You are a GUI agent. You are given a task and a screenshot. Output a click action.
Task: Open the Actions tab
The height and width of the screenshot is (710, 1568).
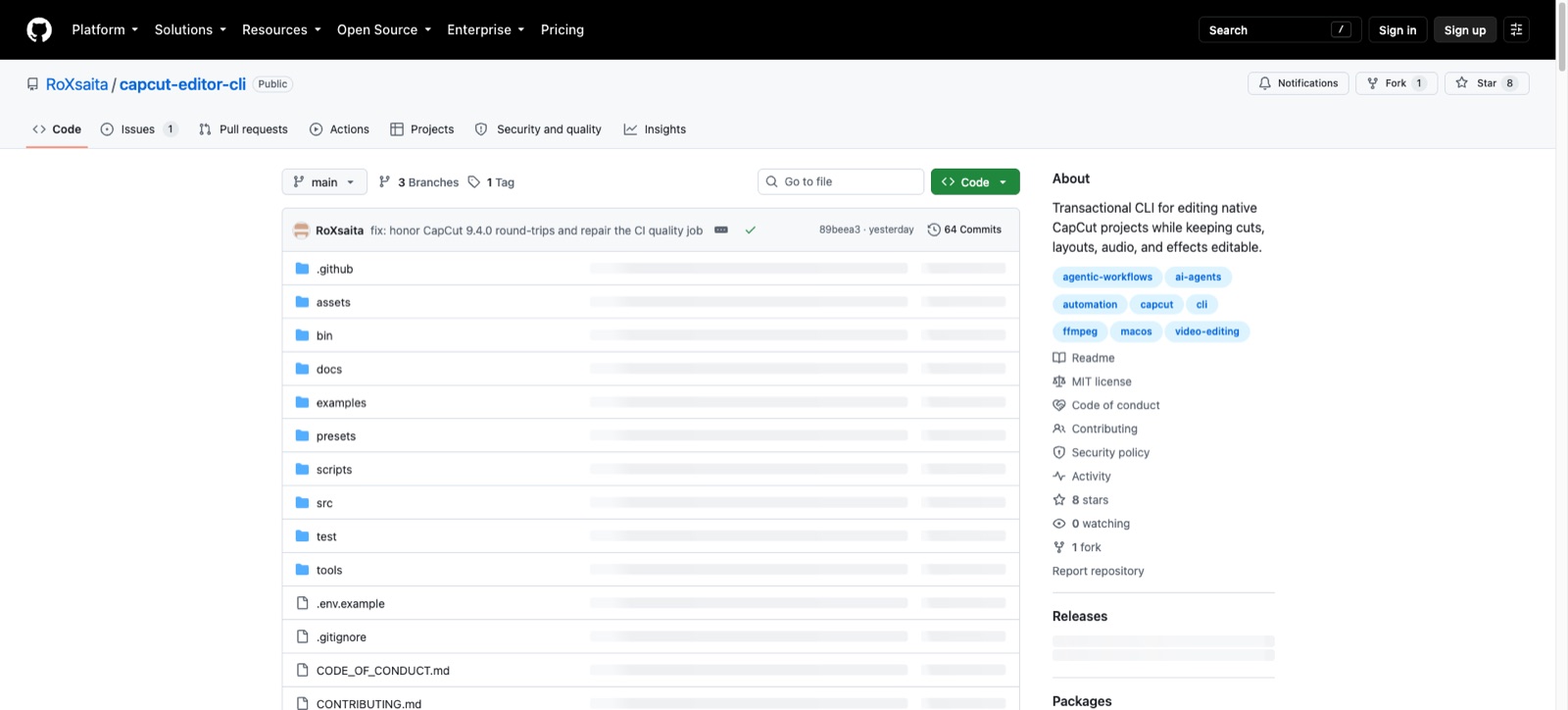pos(339,129)
